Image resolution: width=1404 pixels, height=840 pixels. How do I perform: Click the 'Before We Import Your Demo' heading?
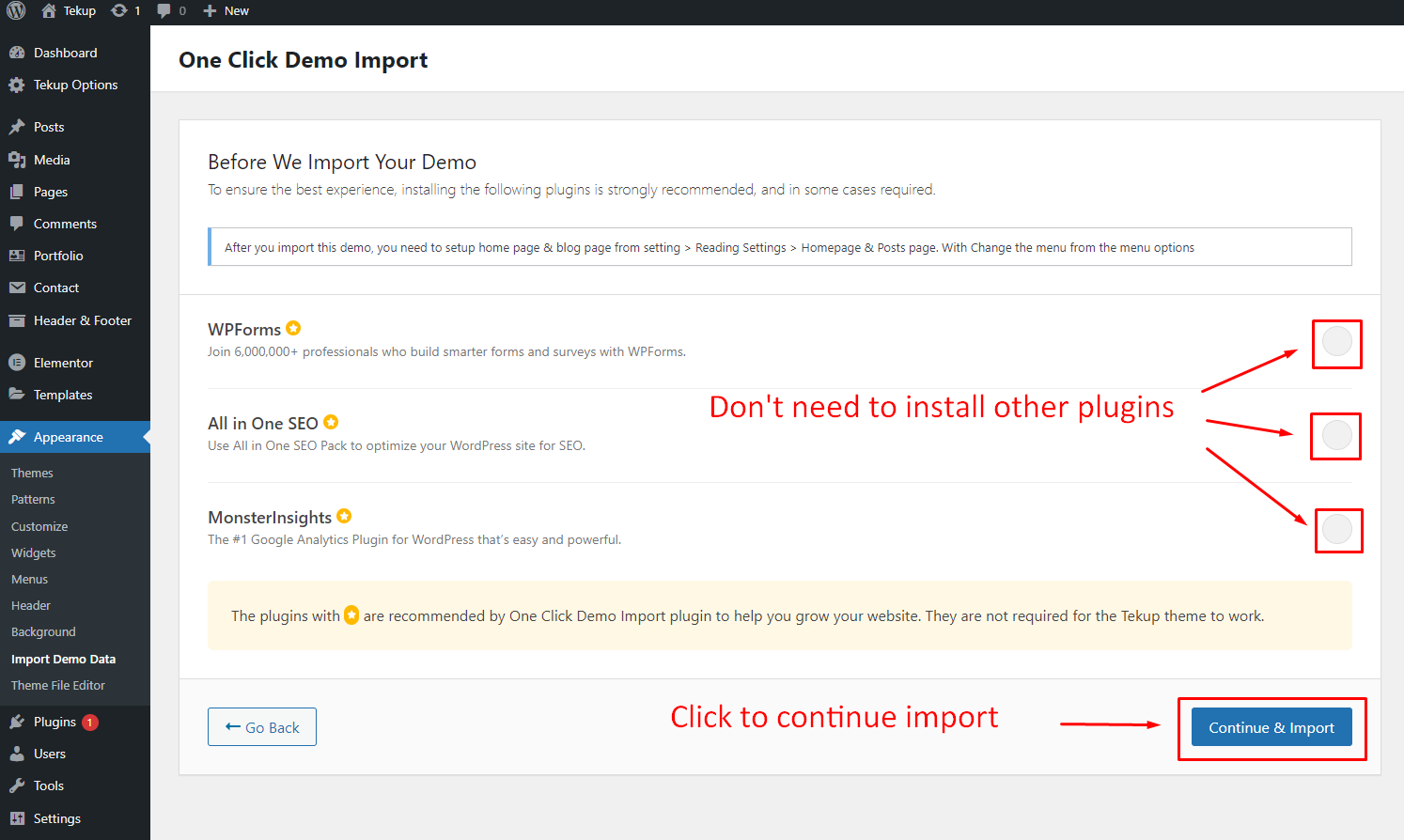[x=342, y=162]
